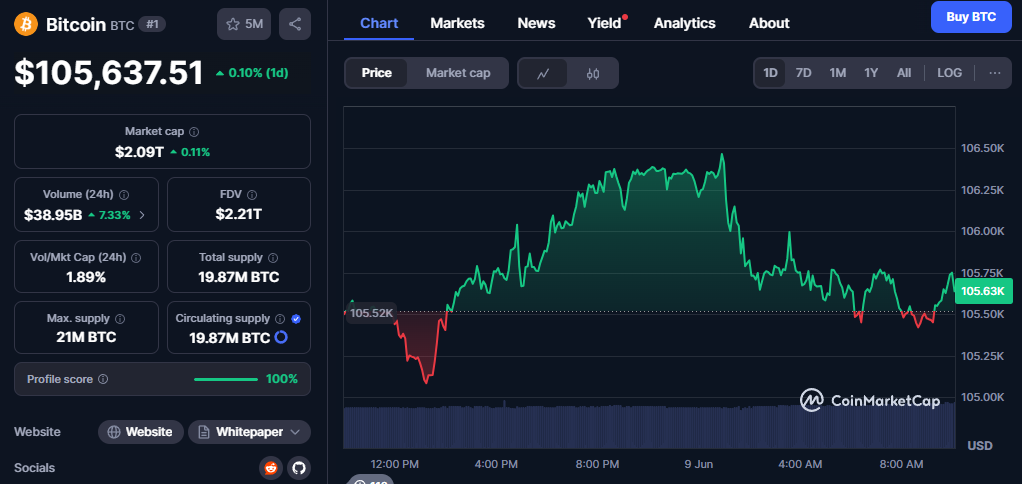This screenshot has width=1022, height=484.
Task: Click the USD currency label on chart
Action: click(x=980, y=446)
